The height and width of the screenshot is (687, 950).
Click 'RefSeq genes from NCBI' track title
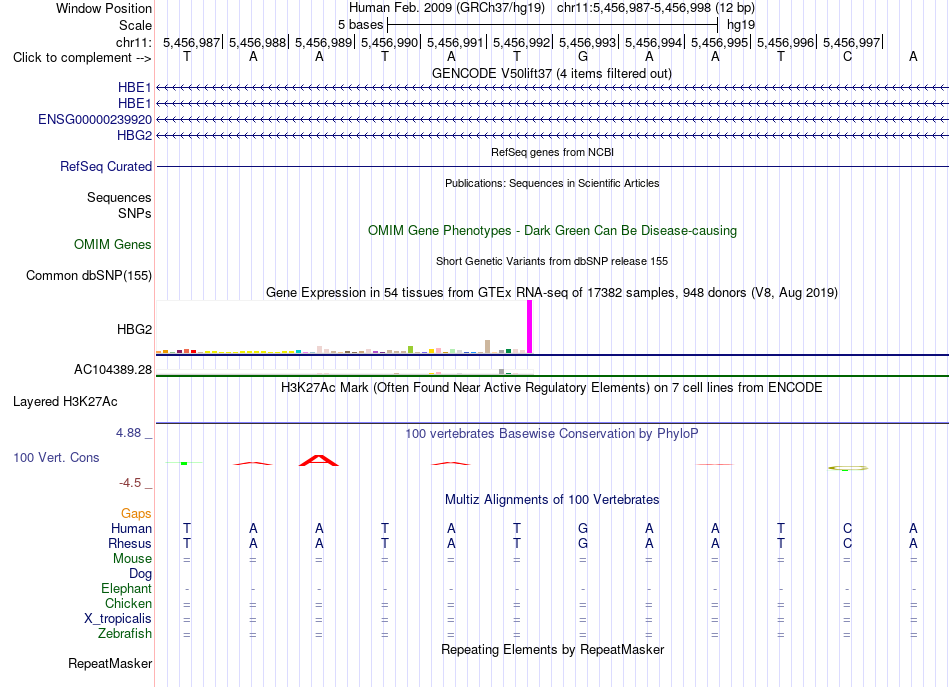pos(553,152)
